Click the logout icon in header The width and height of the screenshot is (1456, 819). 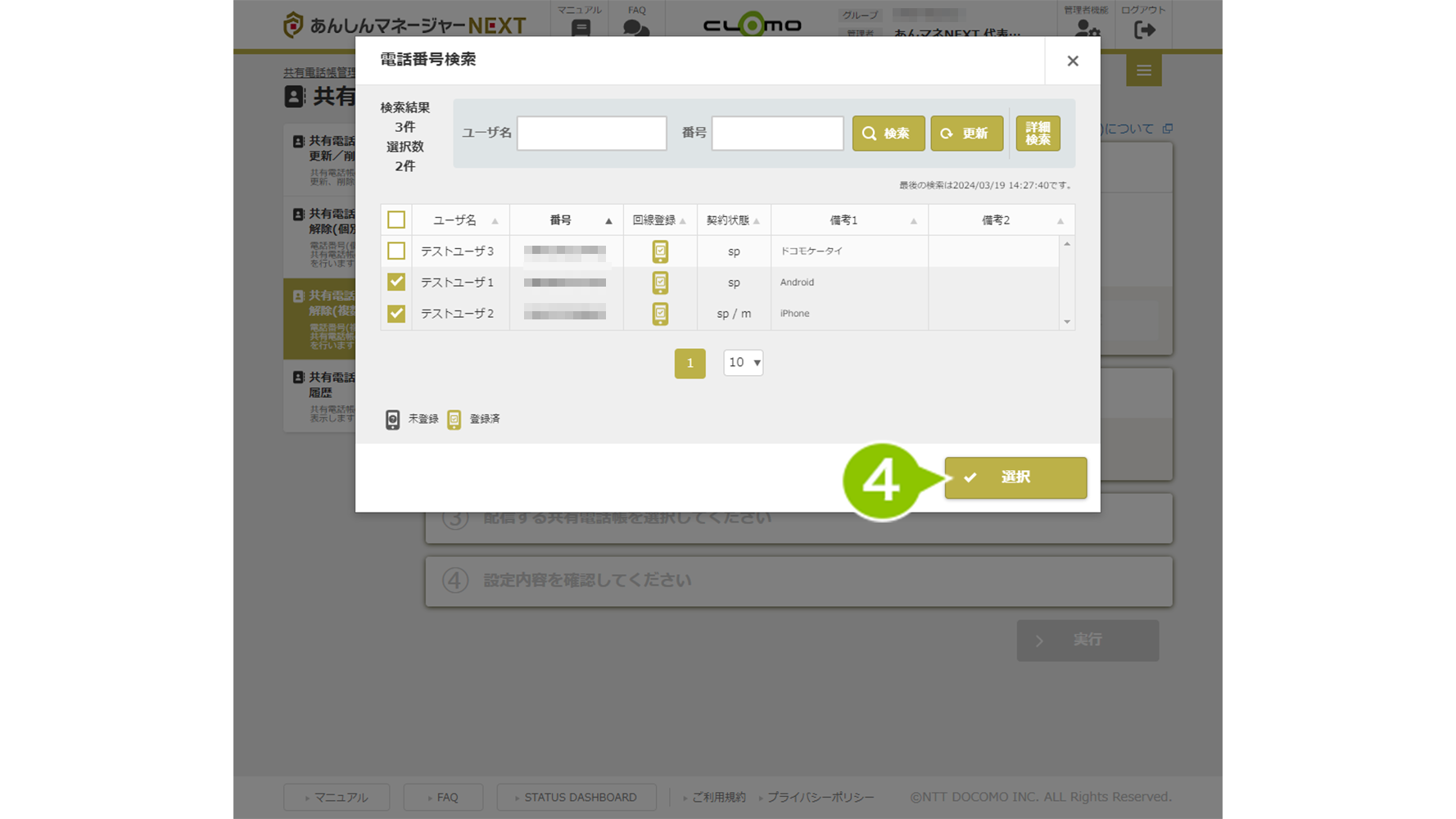tap(1144, 29)
